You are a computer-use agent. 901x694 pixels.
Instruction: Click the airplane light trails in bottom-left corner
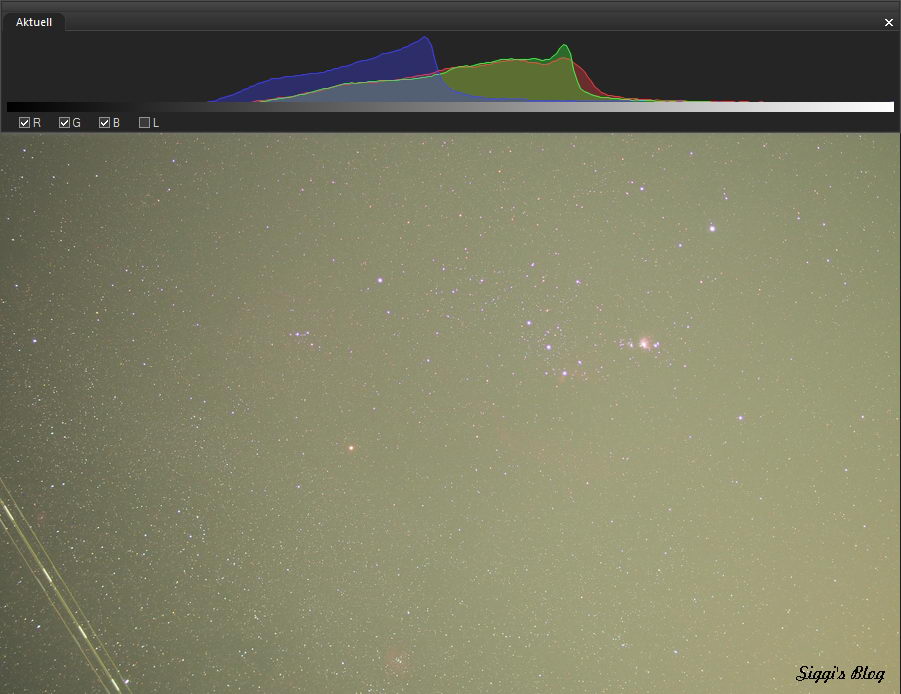(x=60, y=590)
